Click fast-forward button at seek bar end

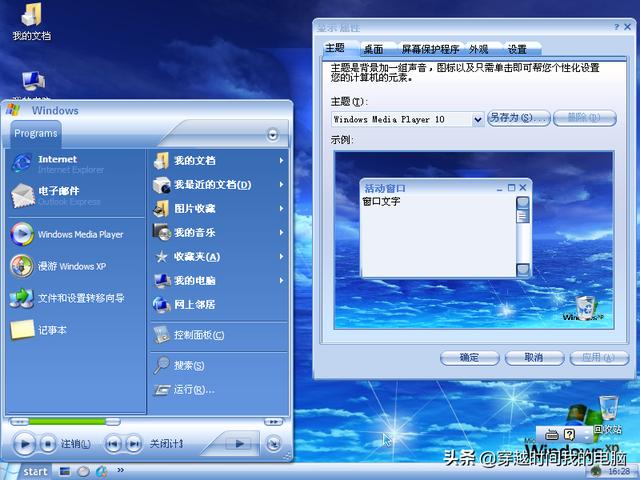pyautogui.click(x=273, y=421)
